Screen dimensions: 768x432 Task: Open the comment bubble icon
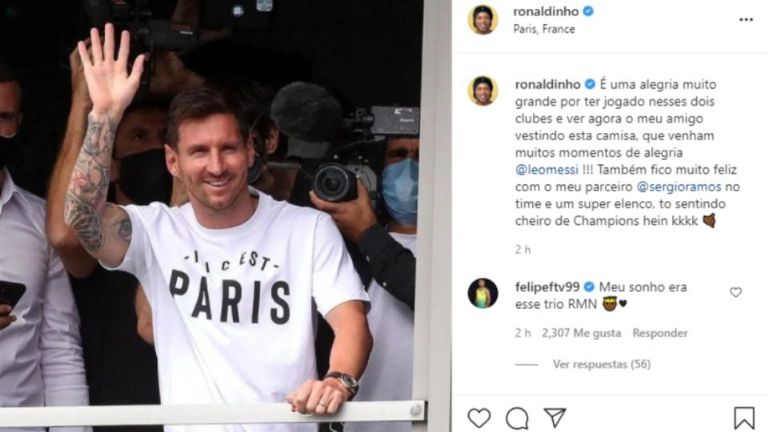[x=517, y=418]
